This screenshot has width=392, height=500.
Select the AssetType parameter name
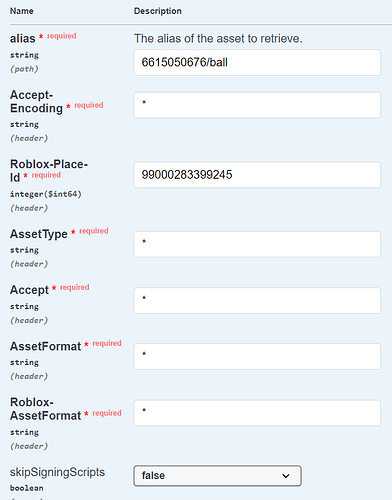(x=39, y=234)
